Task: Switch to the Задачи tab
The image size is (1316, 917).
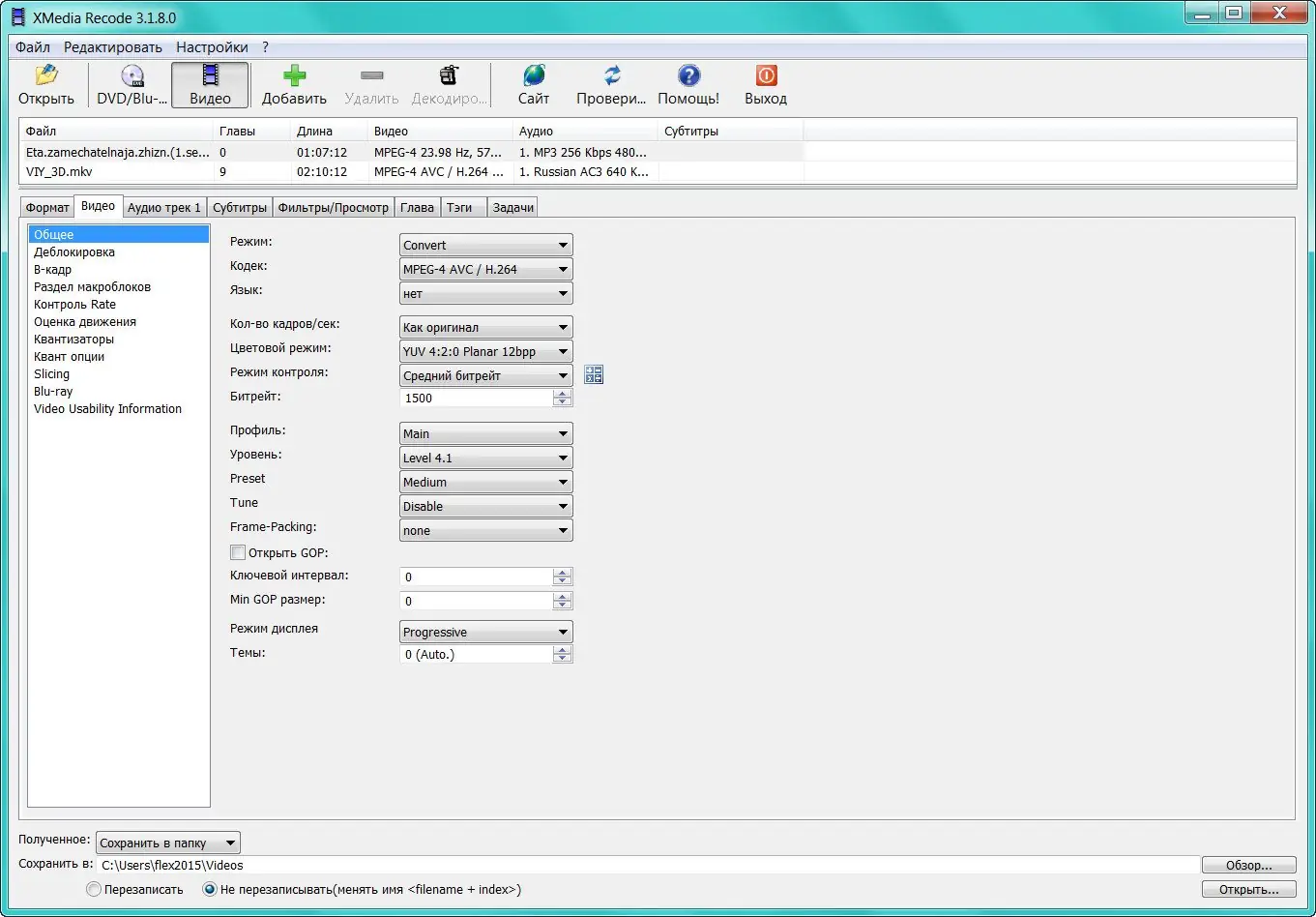Action: coord(512,207)
